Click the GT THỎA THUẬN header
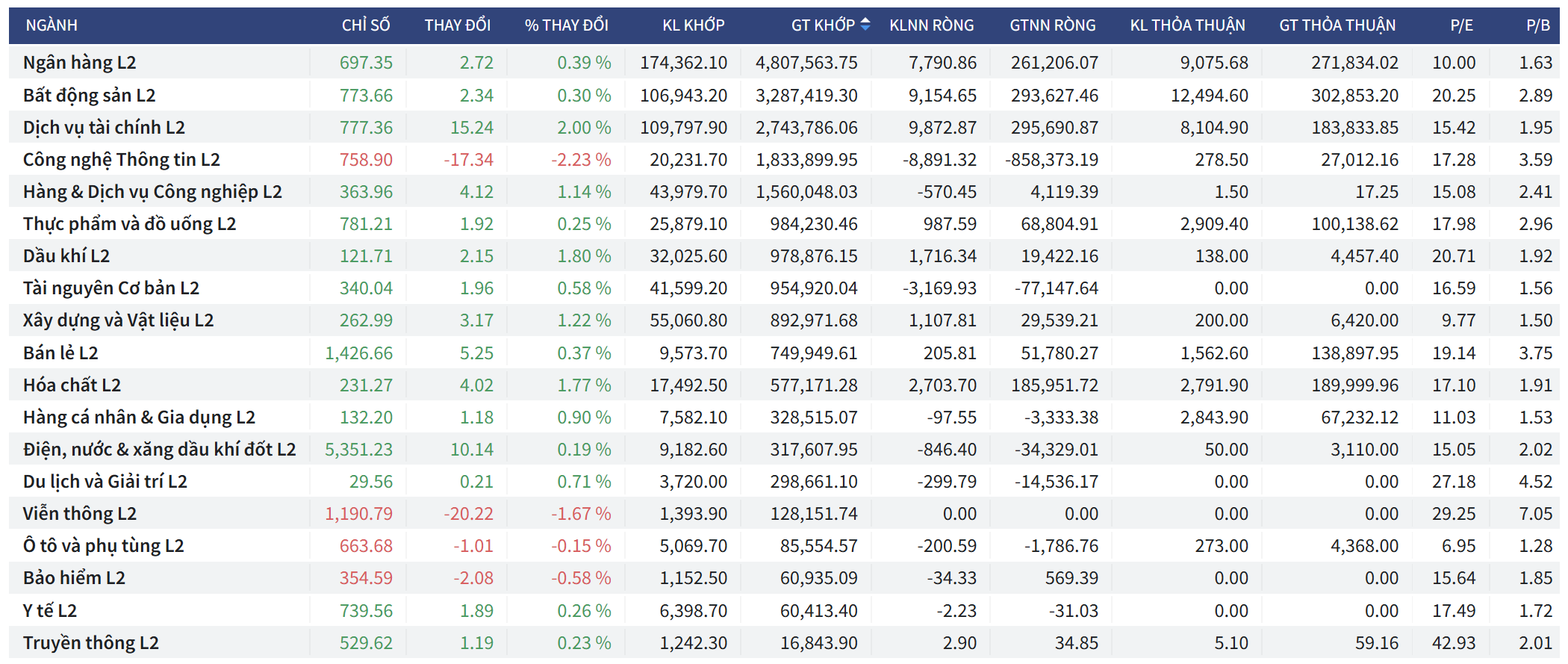Viewport: 1568px width, 664px height. (x=1337, y=25)
